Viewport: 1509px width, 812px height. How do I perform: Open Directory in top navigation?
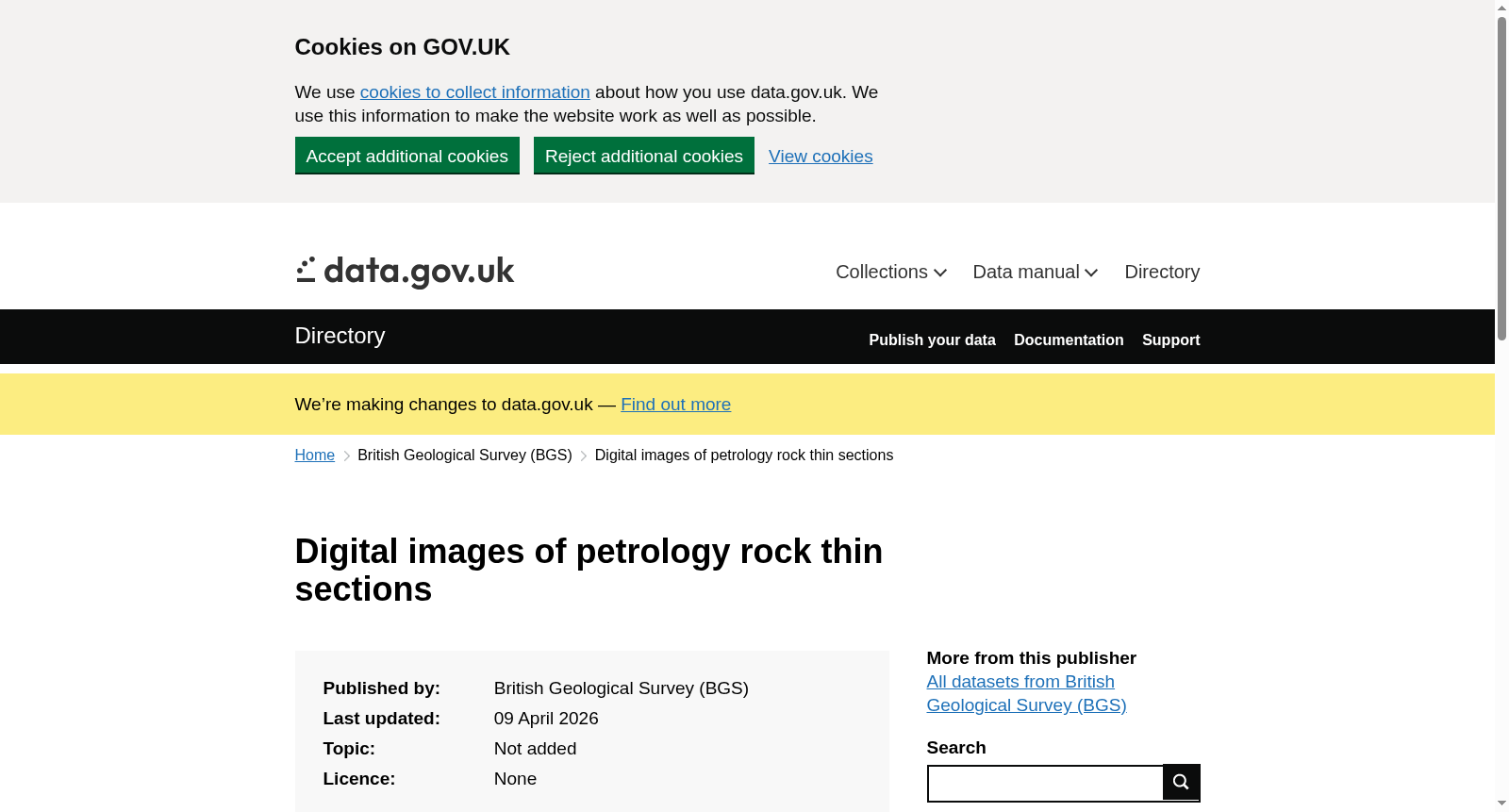pos(1162,272)
